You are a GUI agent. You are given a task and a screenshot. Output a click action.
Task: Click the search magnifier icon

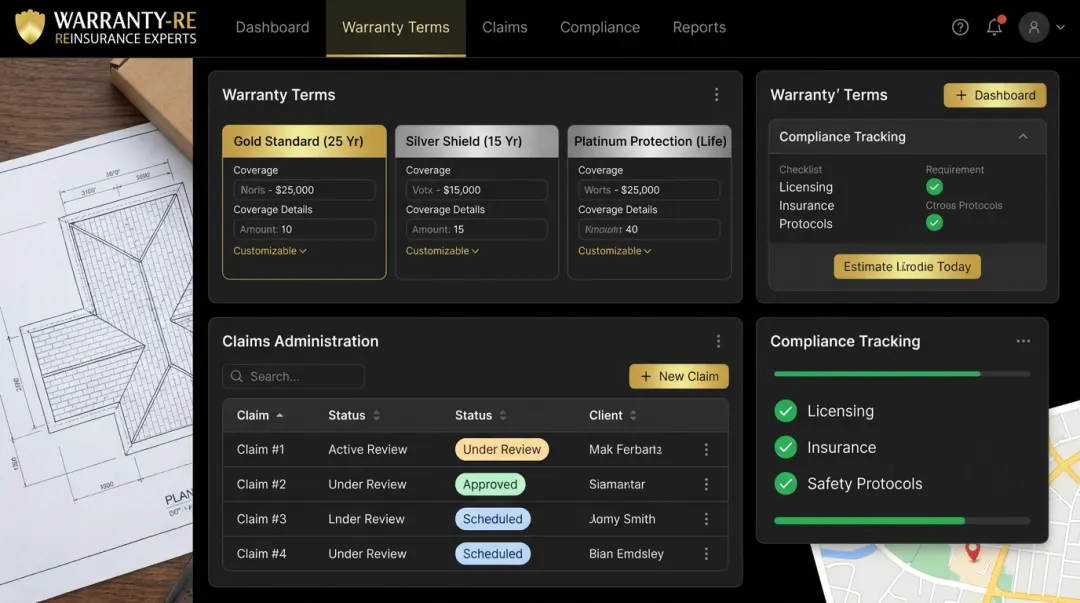tap(237, 376)
